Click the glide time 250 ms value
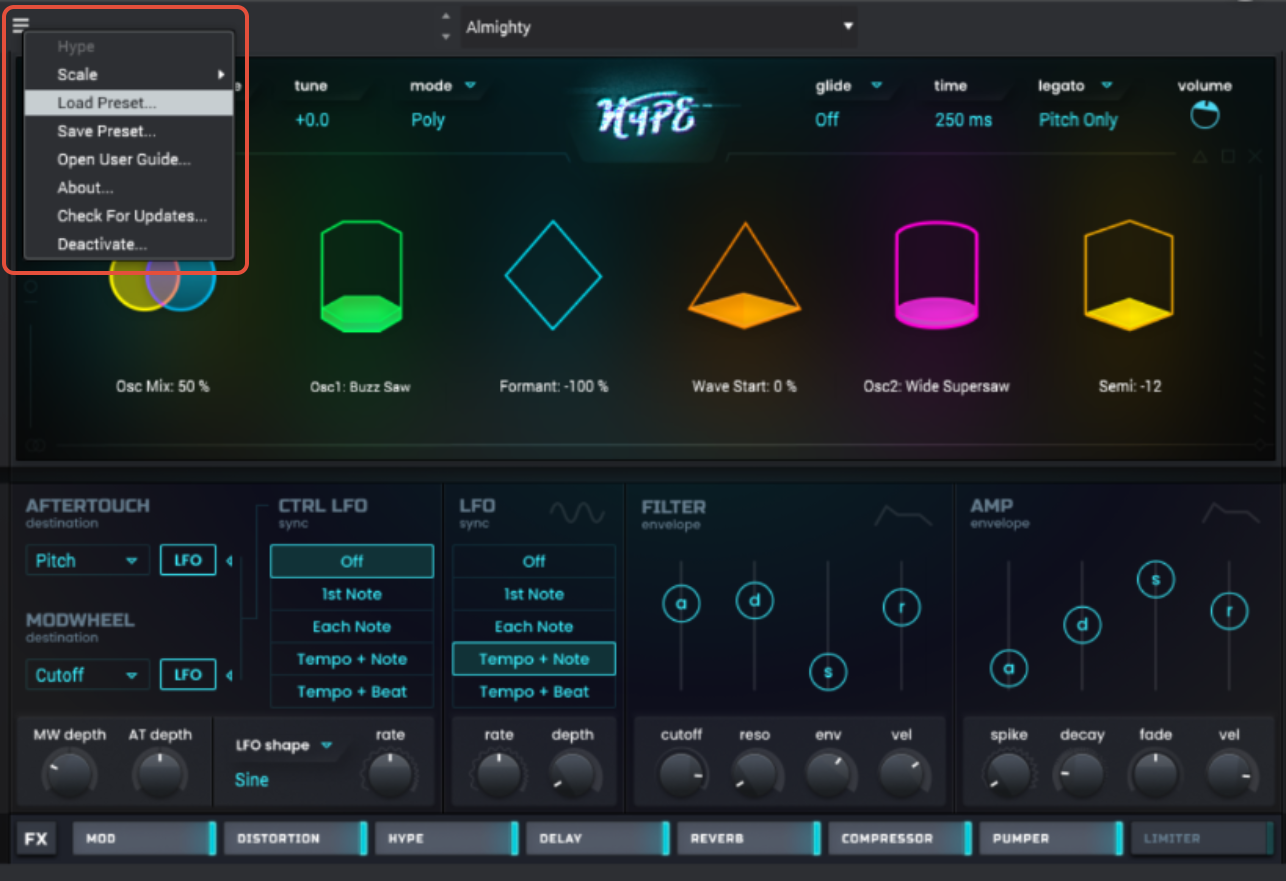The image size is (1286, 881). [964, 120]
